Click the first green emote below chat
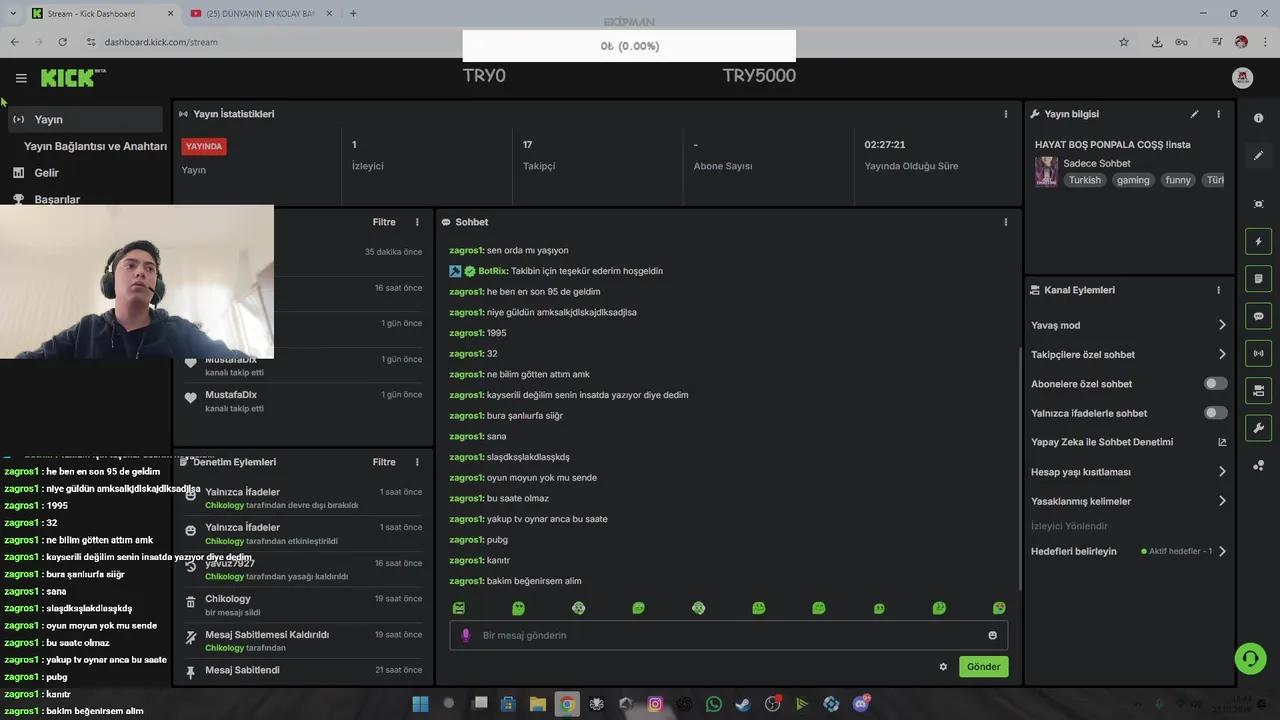 [x=459, y=608]
